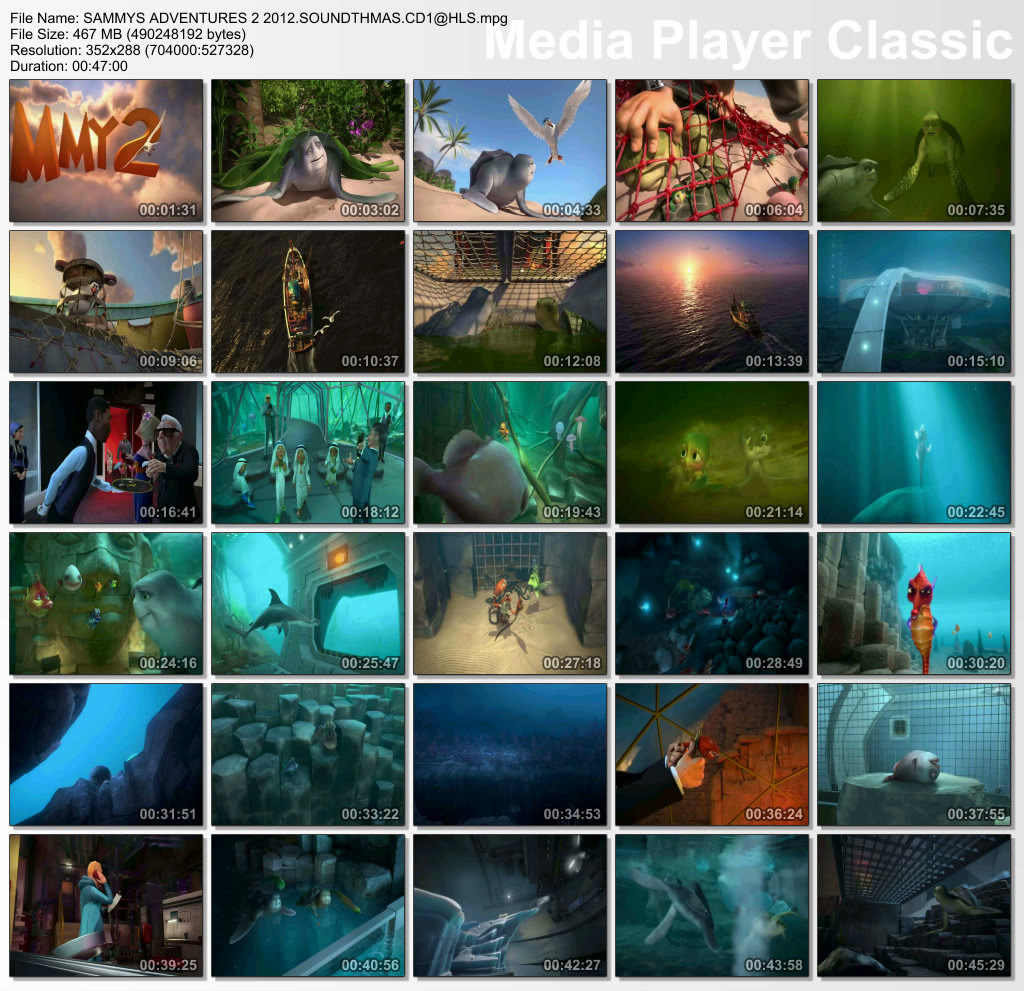Open the seagull frame at 00:04:33
This screenshot has height=991, width=1024.
coord(510,150)
